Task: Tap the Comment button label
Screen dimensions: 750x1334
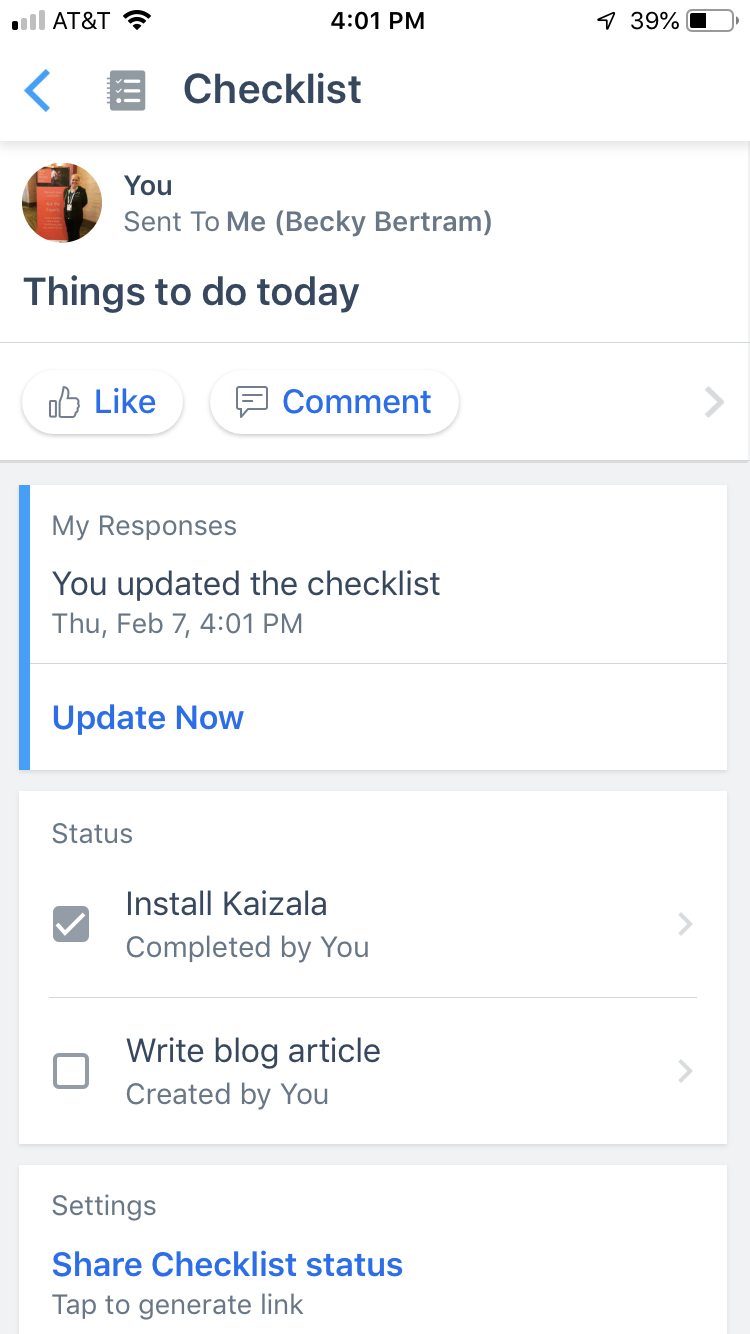Action: (356, 402)
